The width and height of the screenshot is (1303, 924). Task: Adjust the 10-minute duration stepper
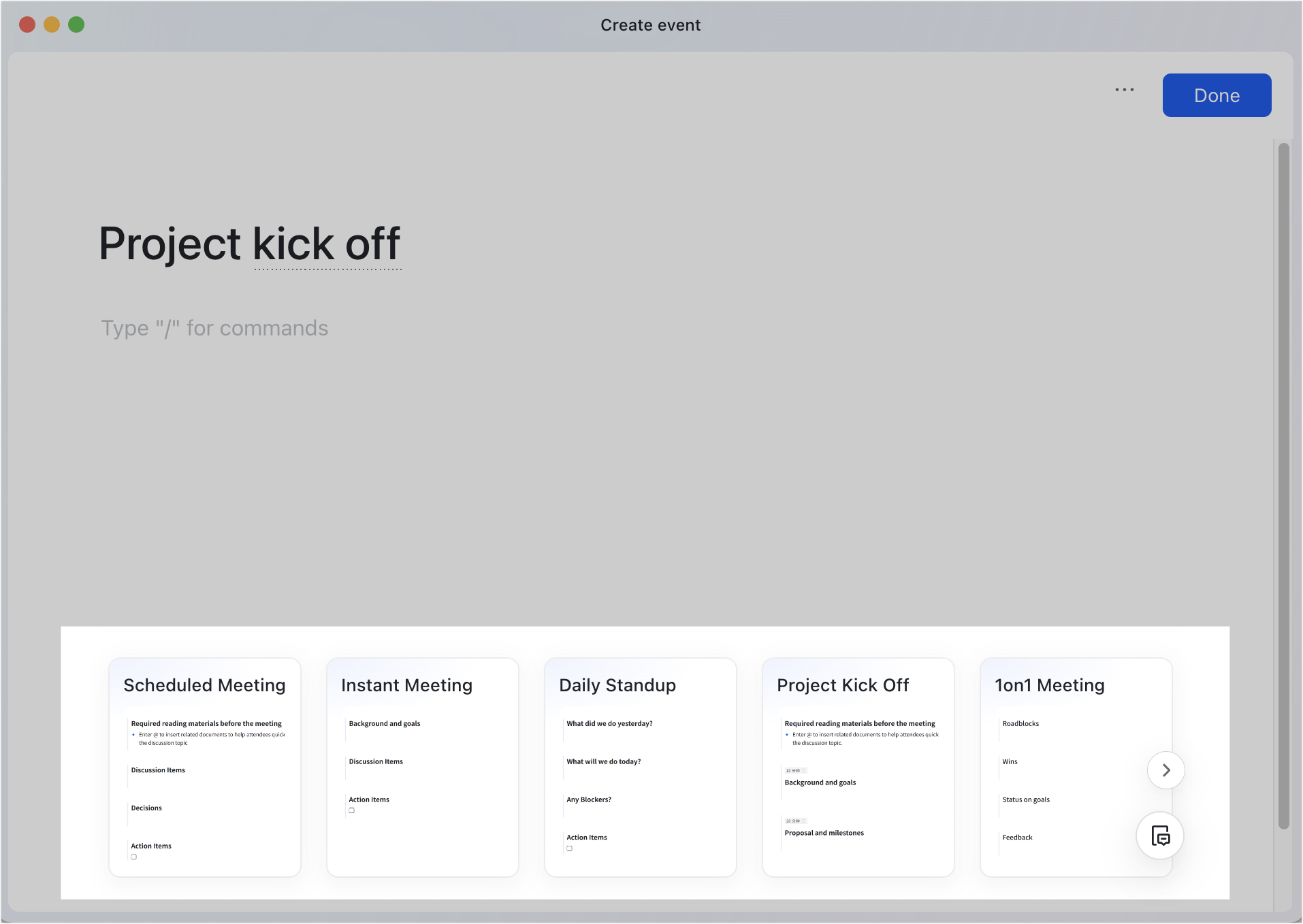click(797, 770)
